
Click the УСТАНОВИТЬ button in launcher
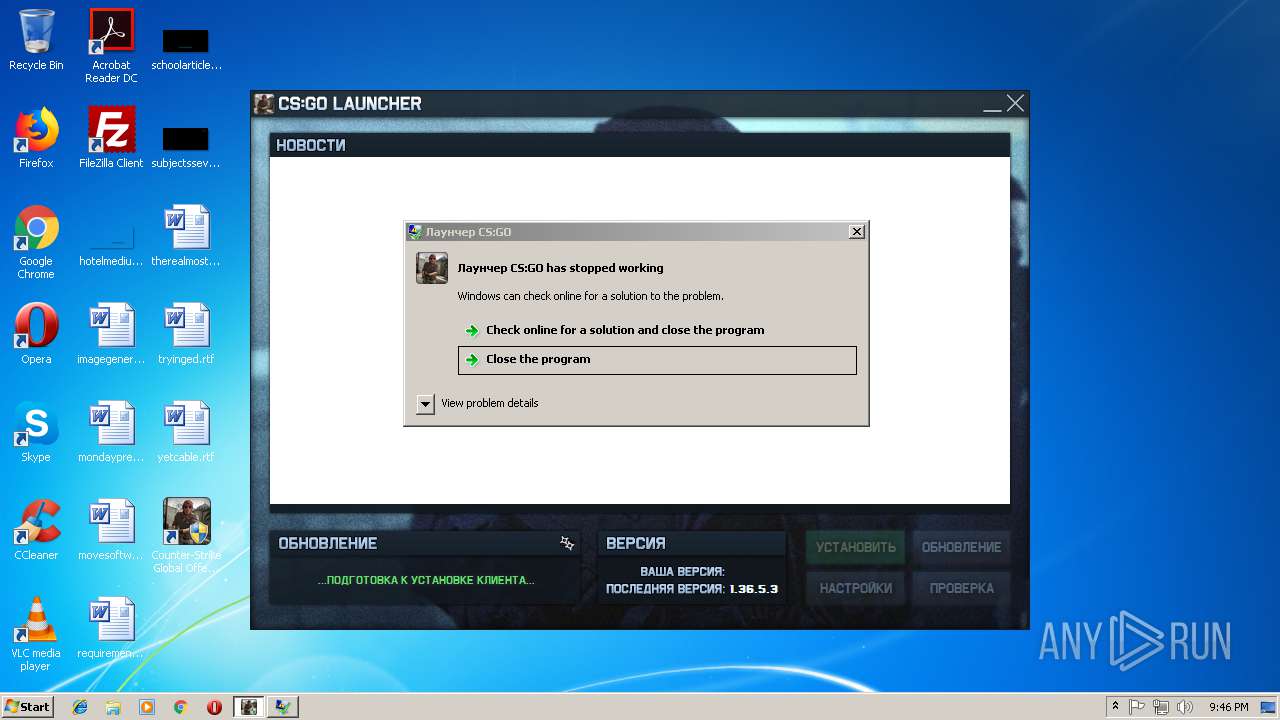(856, 547)
